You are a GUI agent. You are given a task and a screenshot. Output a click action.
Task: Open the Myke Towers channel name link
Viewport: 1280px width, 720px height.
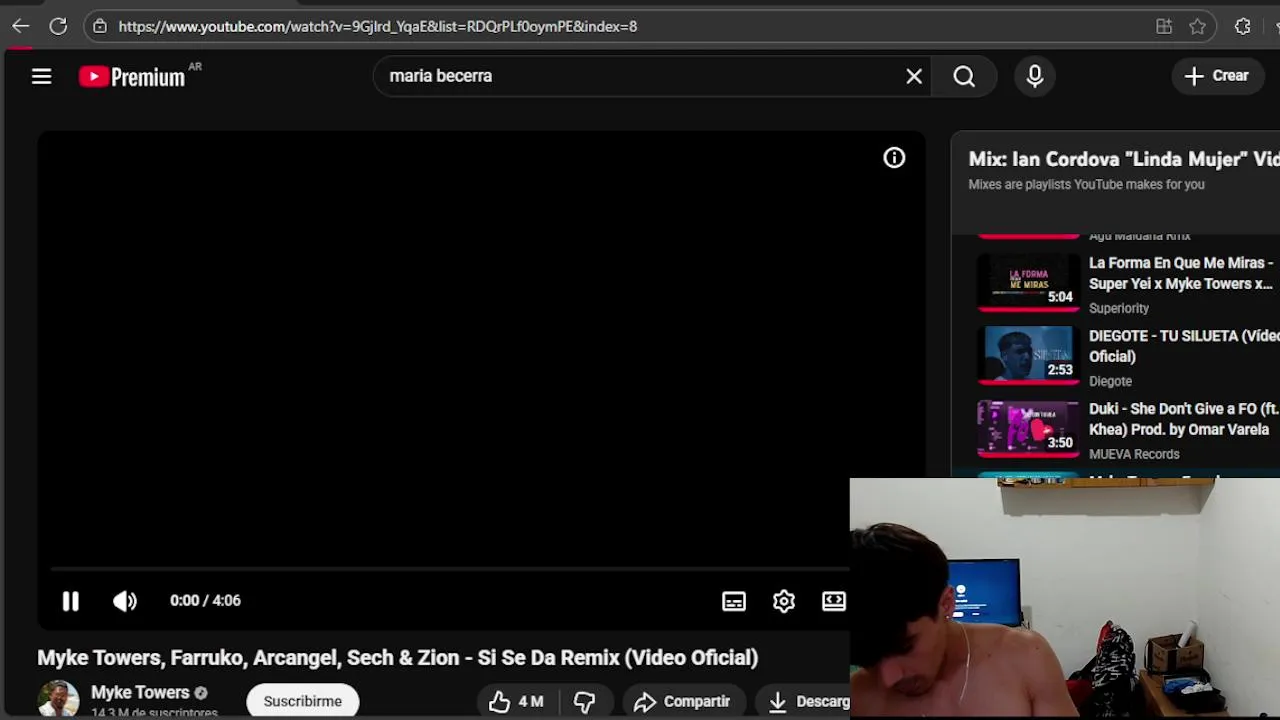click(140, 692)
